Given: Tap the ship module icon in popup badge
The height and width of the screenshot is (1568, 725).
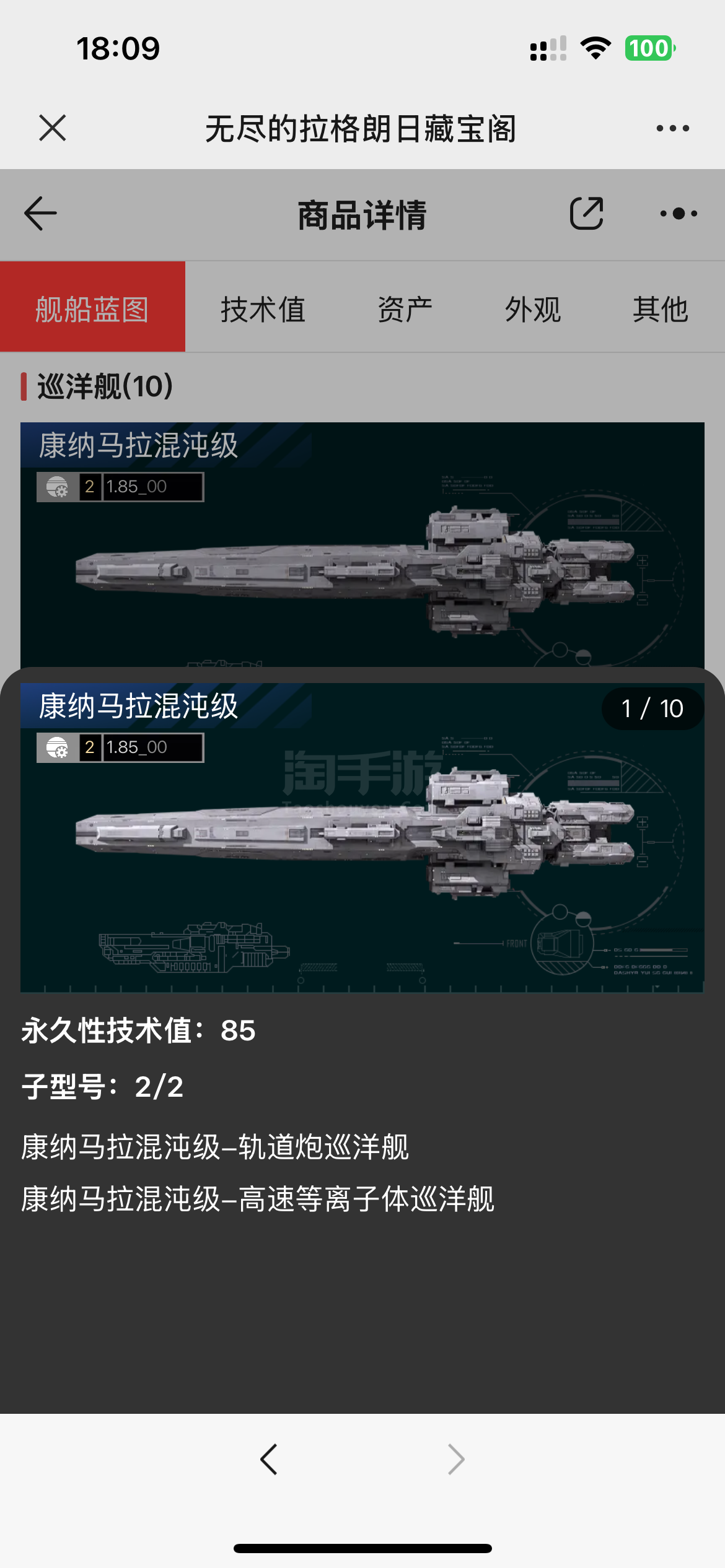Looking at the screenshot, I should 58,747.
